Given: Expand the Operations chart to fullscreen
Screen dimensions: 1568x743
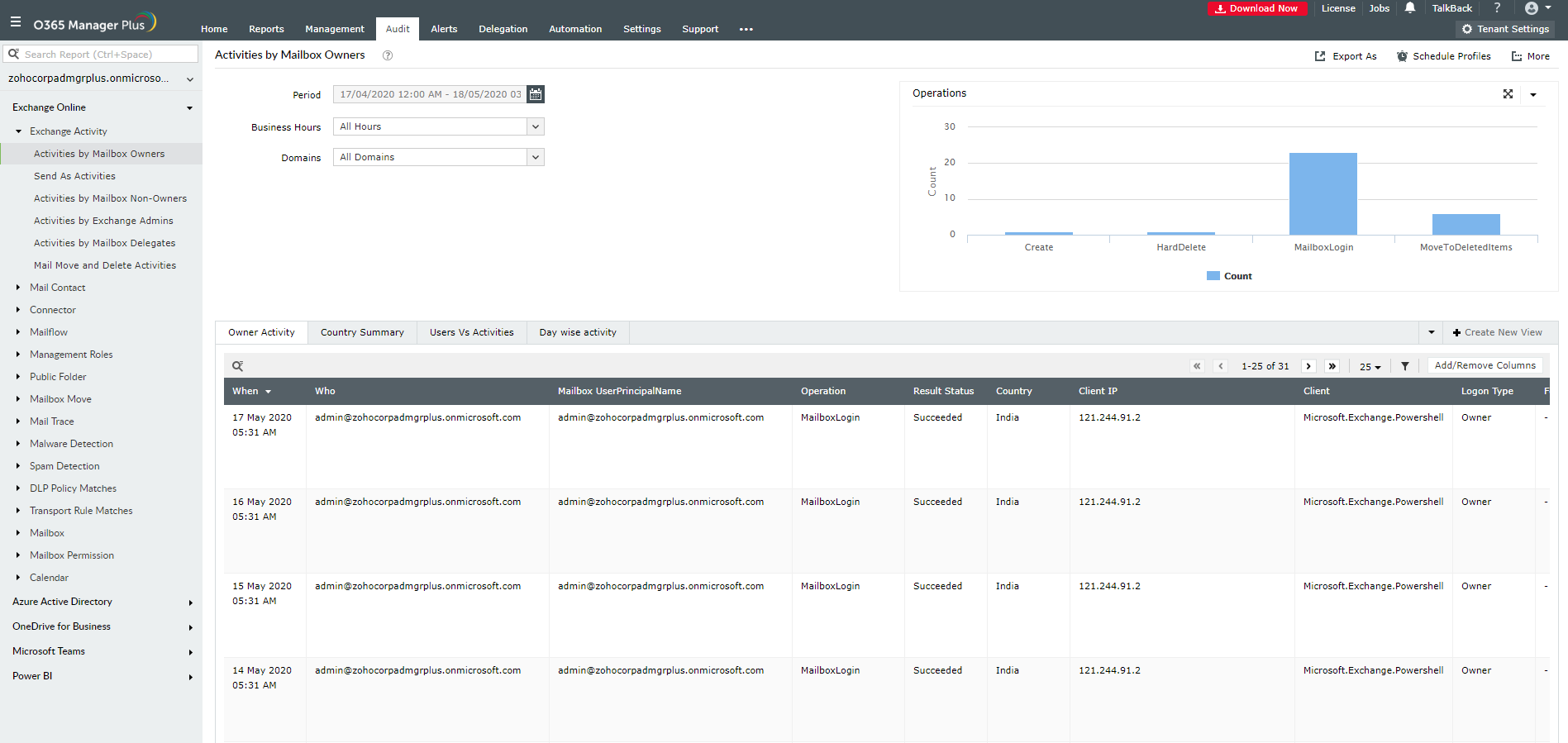Looking at the screenshot, I should [1508, 94].
